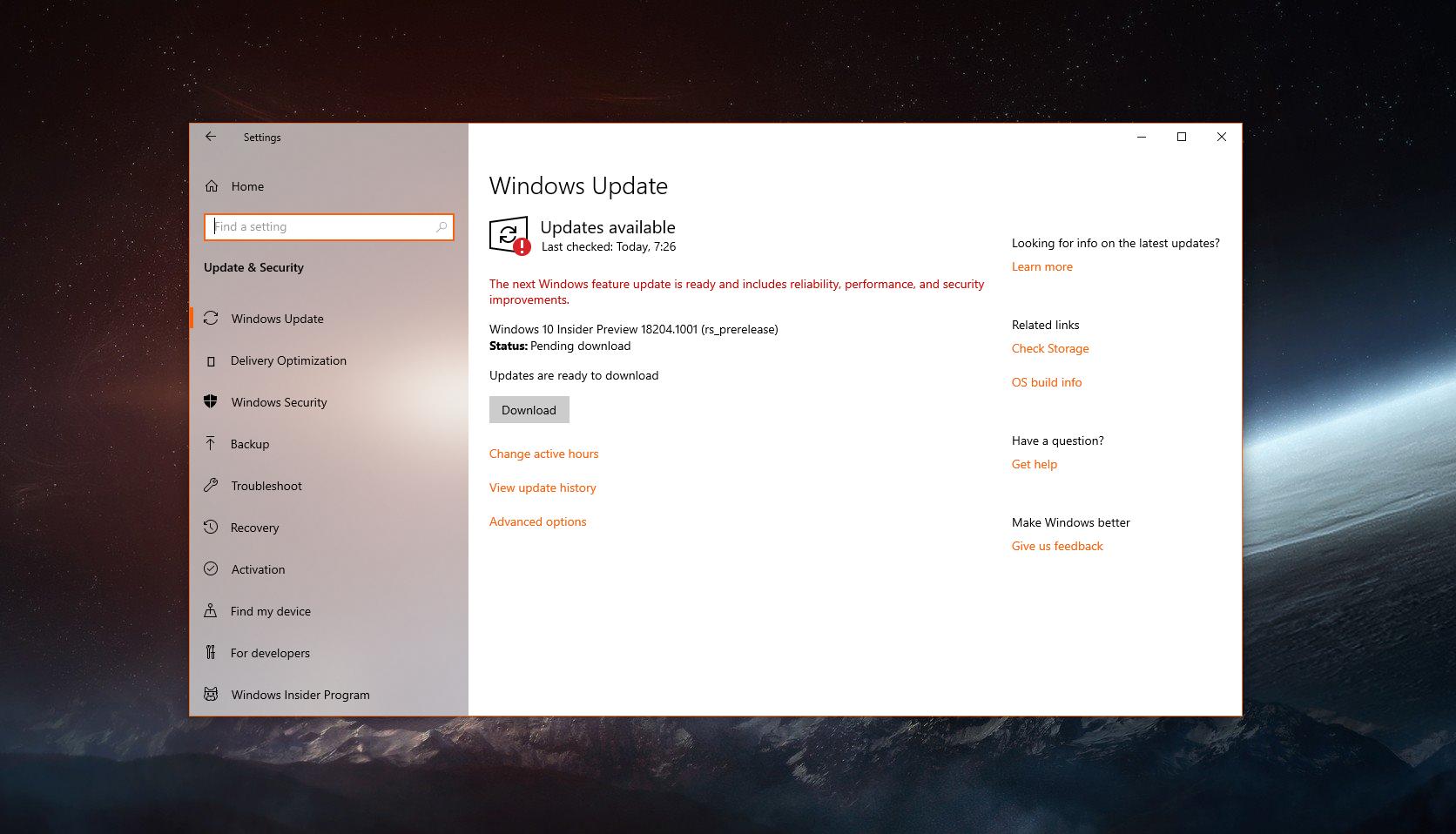Click the Backup upload arrow icon
This screenshot has height=834, width=1456.
click(211, 443)
